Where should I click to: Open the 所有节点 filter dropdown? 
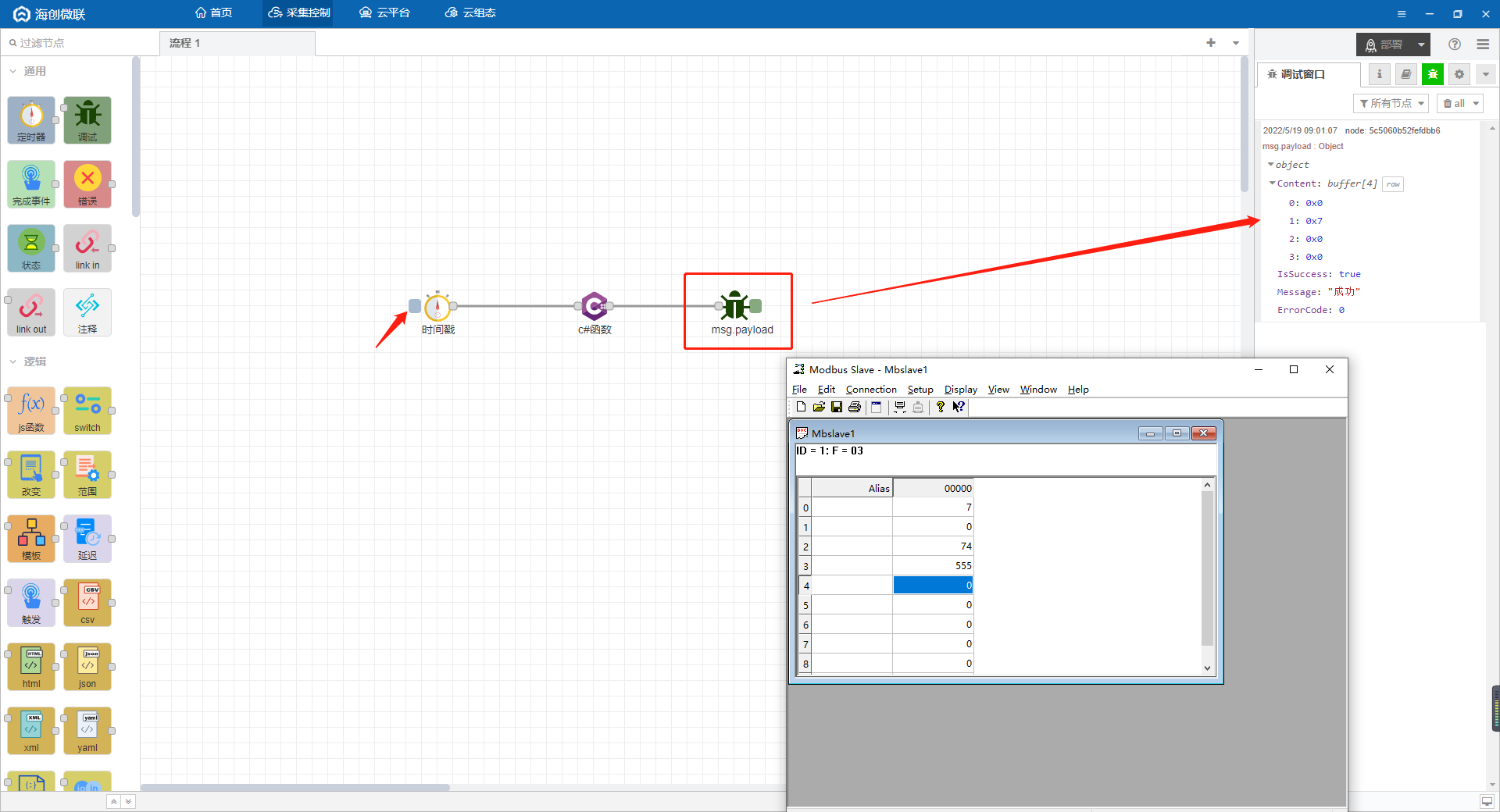click(1391, 103)
